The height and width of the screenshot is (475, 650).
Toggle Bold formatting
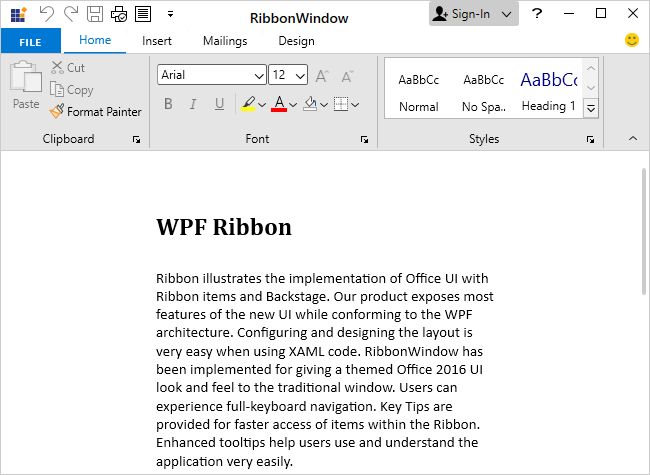pos(168,104)
